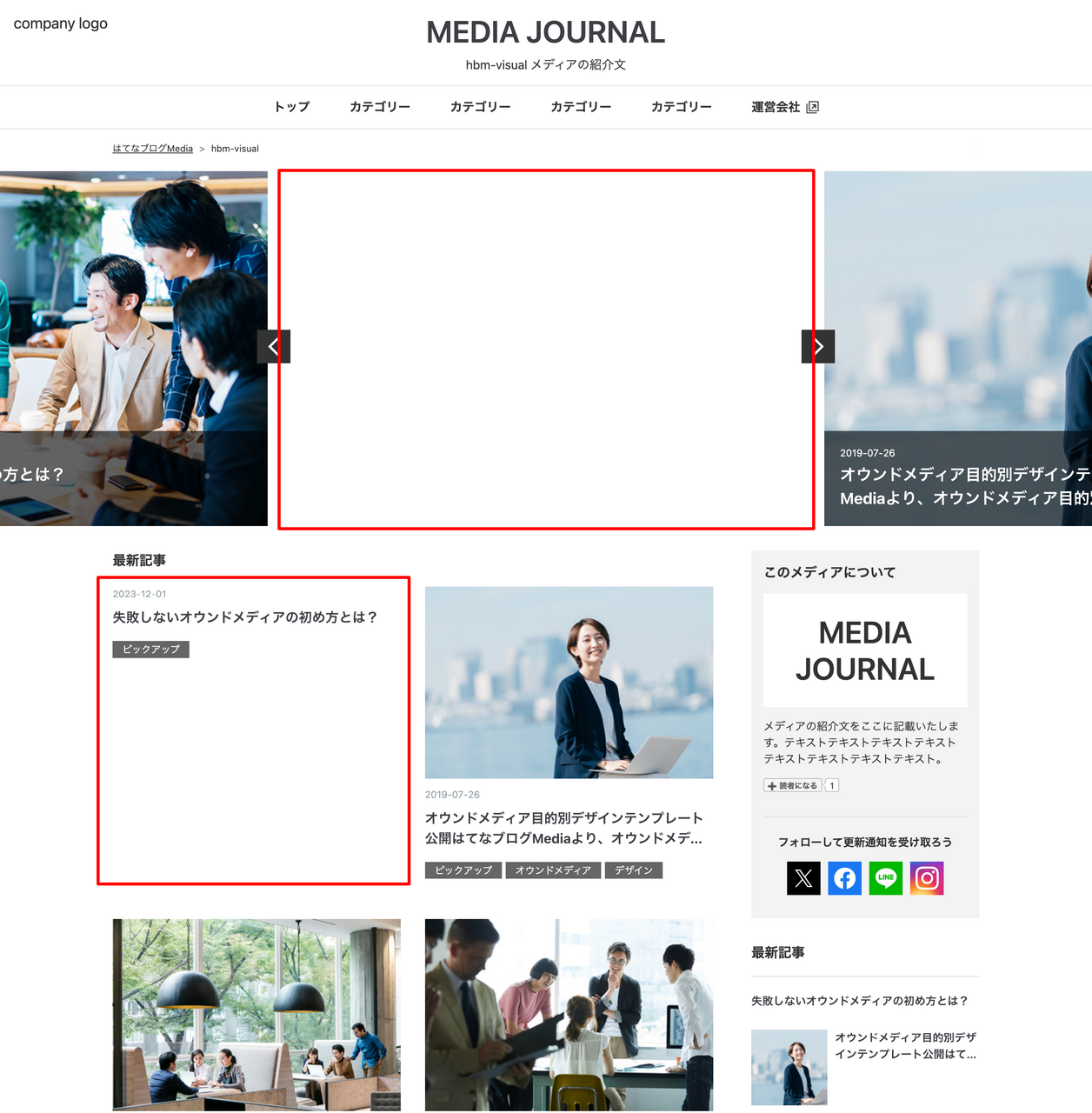Click the はてなブログMedia breadcrumb link
This screenshot has height=1113, width=1092.
point(152,149)
